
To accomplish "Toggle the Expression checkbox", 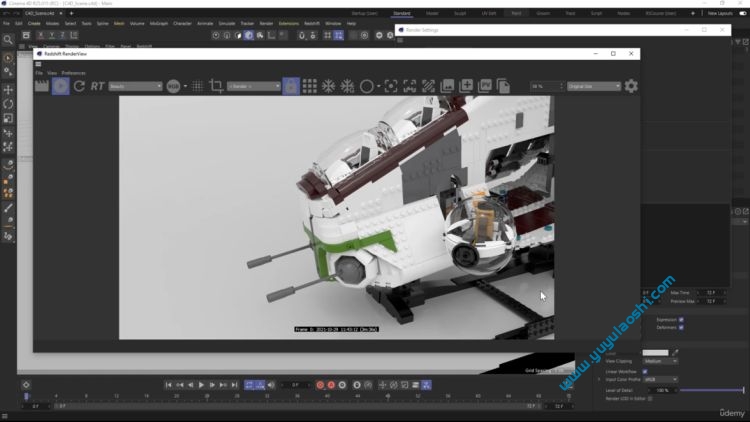I will pyautogui.click(x=681, y=320).
